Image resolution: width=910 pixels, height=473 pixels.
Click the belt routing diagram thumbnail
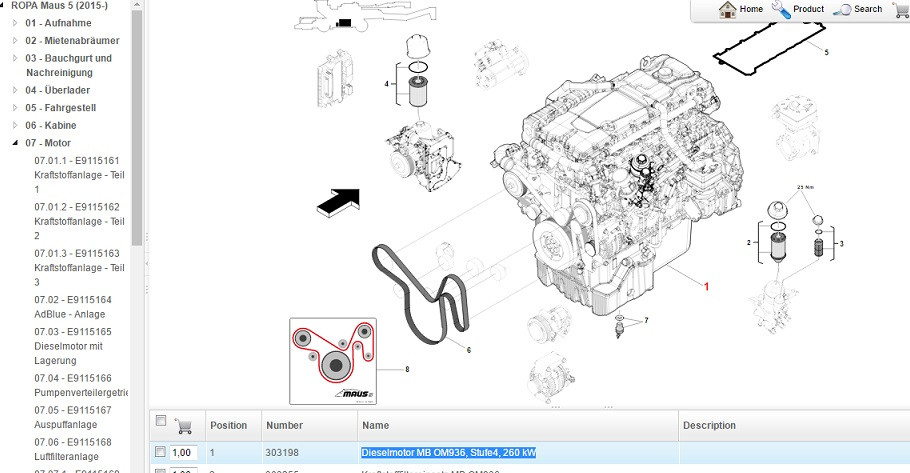pos(333,361)
